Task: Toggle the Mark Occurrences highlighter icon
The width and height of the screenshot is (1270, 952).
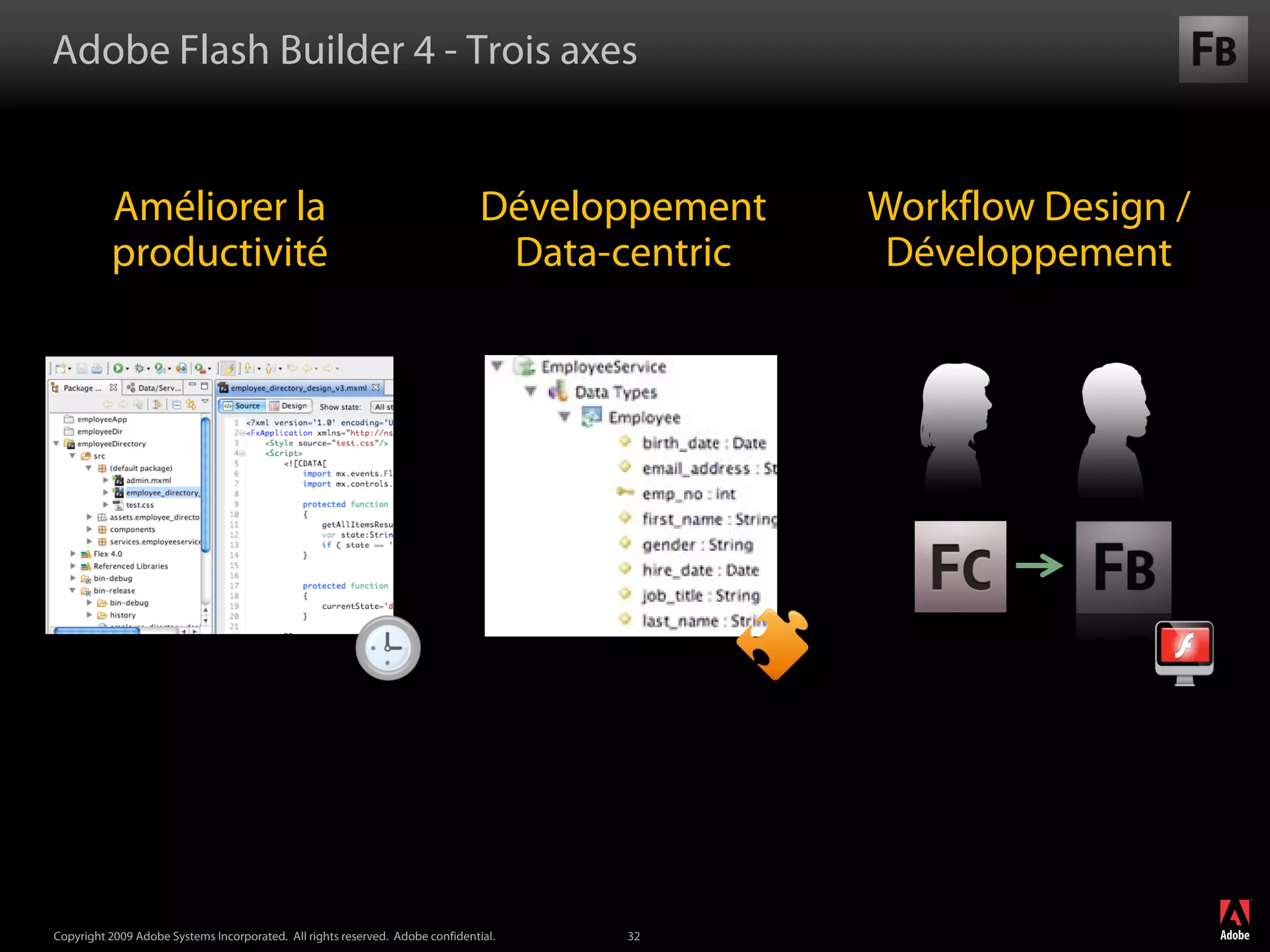Action: point(229,368)
